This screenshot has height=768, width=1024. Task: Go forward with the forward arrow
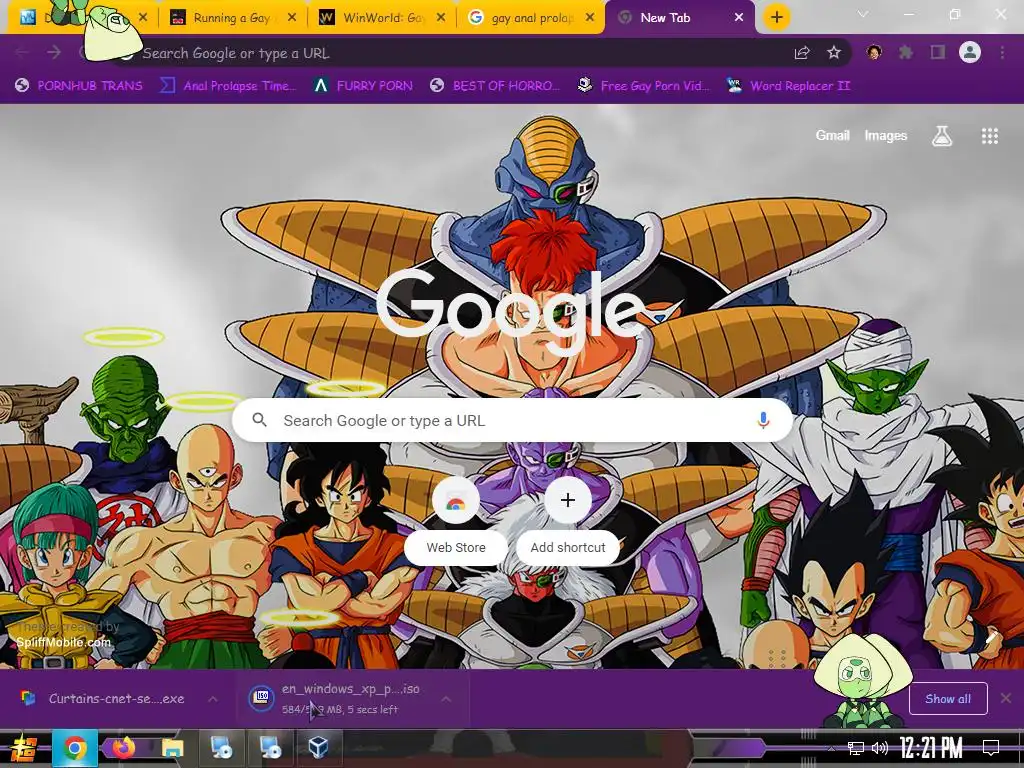tap(54, 52)
